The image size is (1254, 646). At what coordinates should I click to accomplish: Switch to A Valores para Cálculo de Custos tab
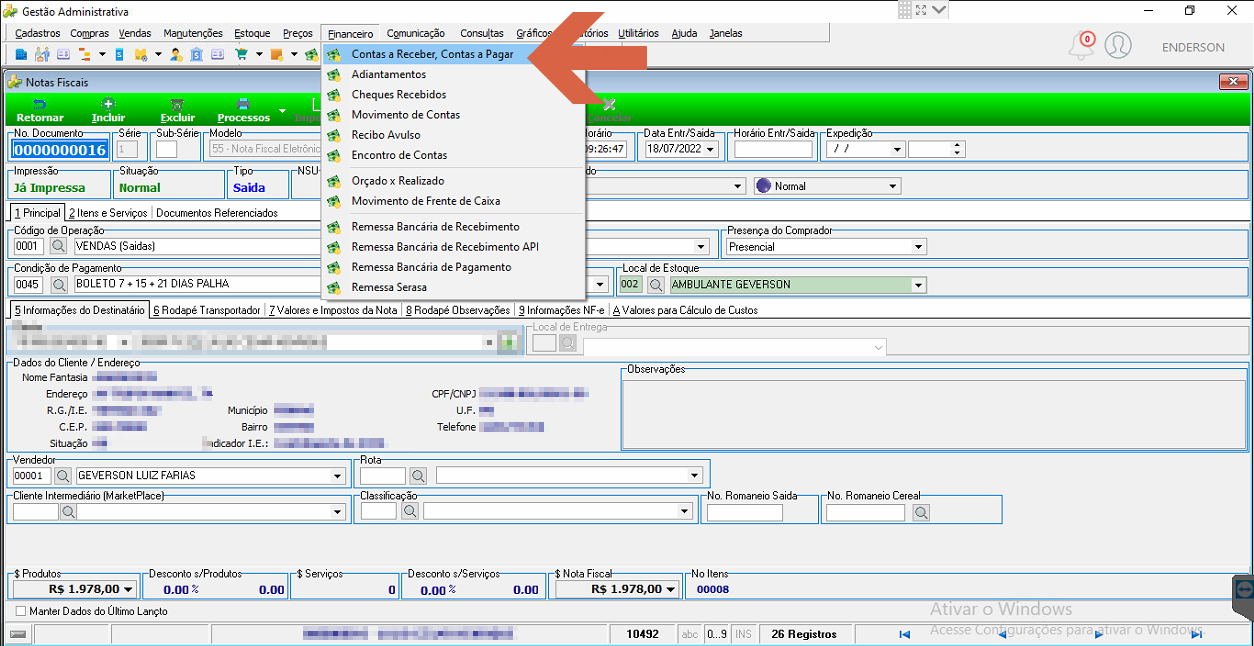[x=685, y=310]
